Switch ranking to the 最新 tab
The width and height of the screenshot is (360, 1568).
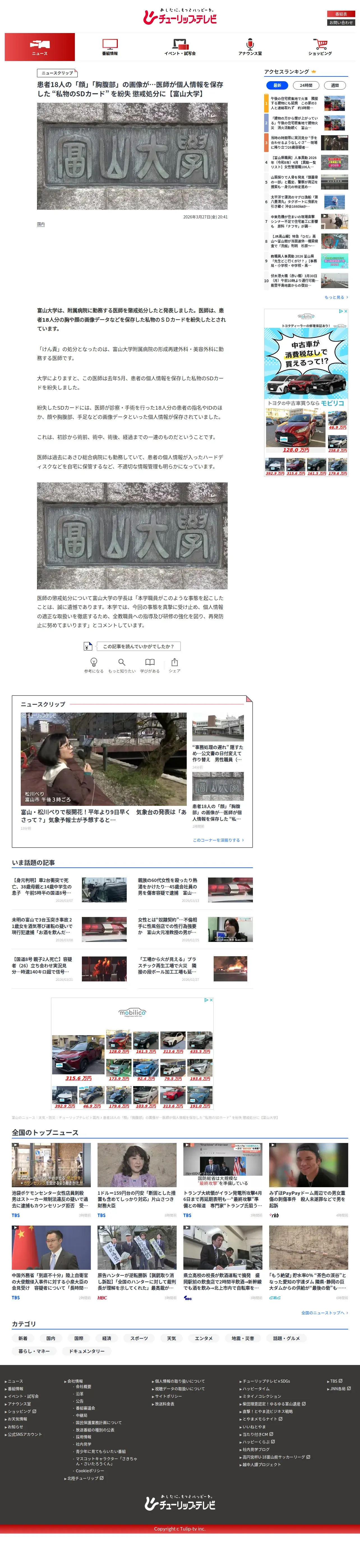click(x=277, y=85)
